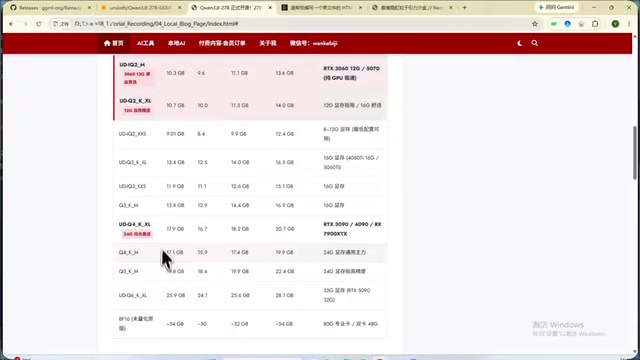Click the 24G badge under UD-Q4_K_XL
This screenshot has width=640, height=360.
click(137, 234)
